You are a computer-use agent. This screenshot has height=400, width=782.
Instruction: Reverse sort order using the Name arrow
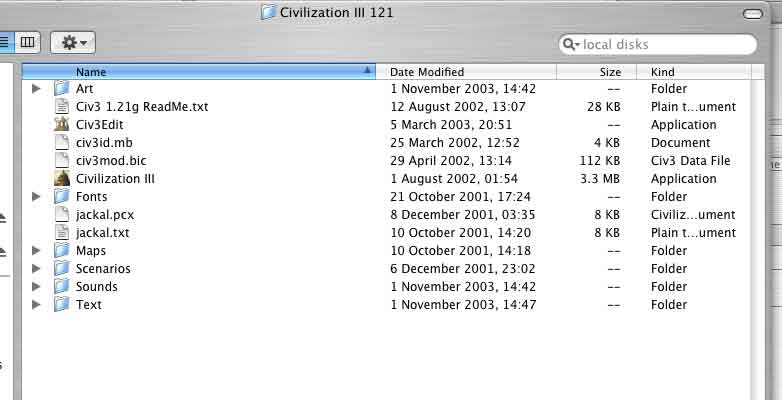tap(367, 70)
